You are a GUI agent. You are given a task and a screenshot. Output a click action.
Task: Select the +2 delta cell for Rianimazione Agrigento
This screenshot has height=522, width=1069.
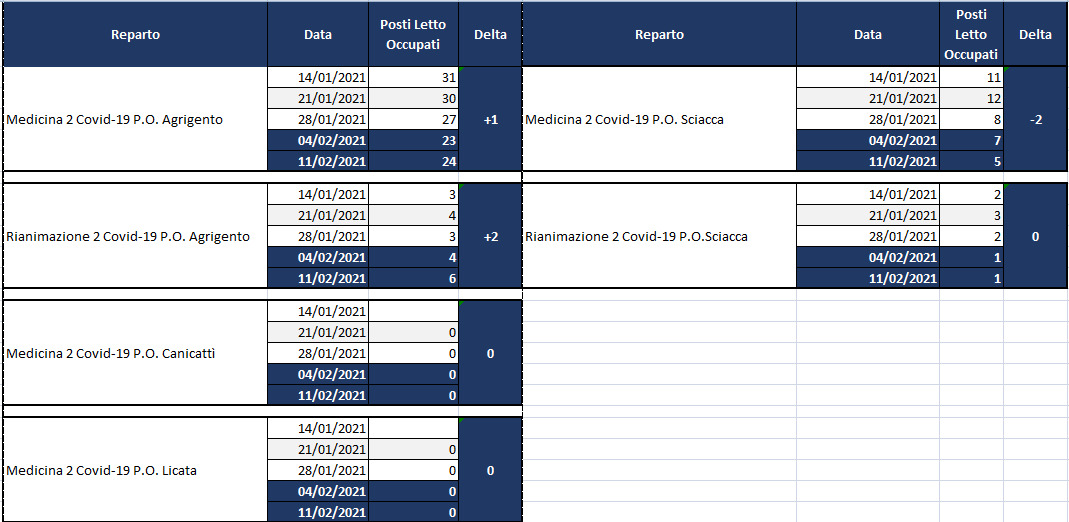[490, 236]
